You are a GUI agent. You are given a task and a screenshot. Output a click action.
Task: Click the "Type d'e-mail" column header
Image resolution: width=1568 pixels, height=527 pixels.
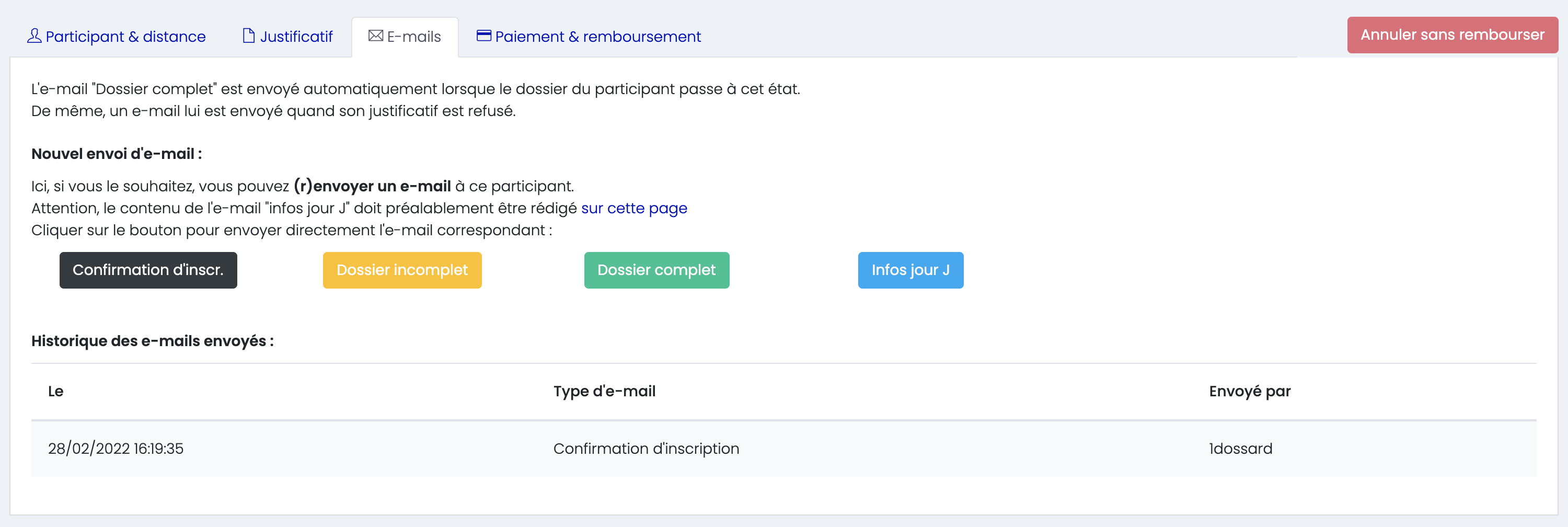tap(604, 391)
